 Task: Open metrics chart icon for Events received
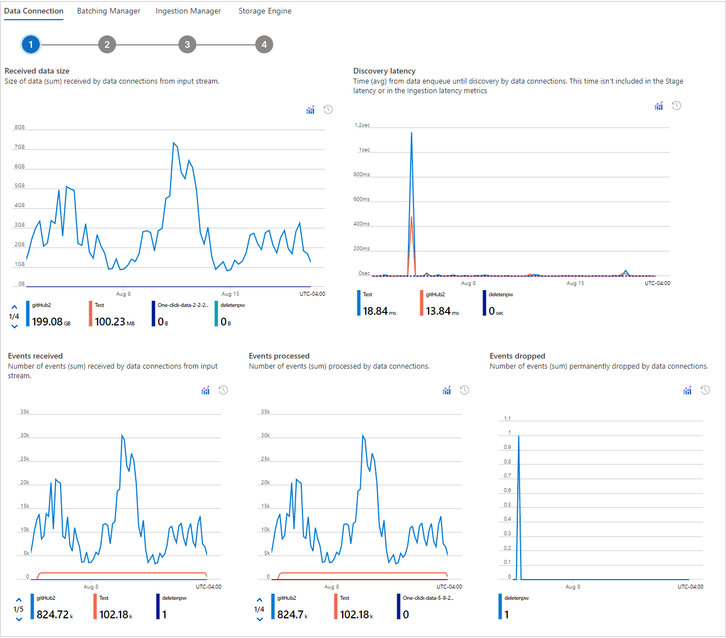(205, 390)
